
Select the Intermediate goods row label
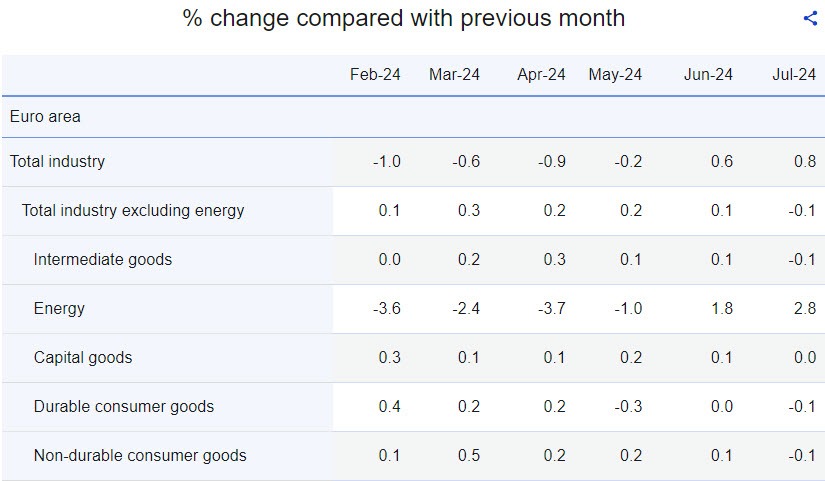(102, 259)
